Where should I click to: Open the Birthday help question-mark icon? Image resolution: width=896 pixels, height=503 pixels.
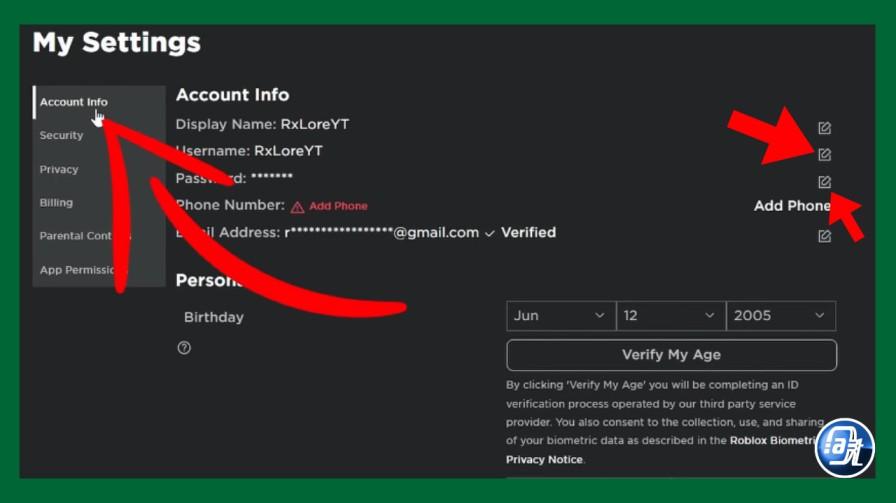pos(184,348)
